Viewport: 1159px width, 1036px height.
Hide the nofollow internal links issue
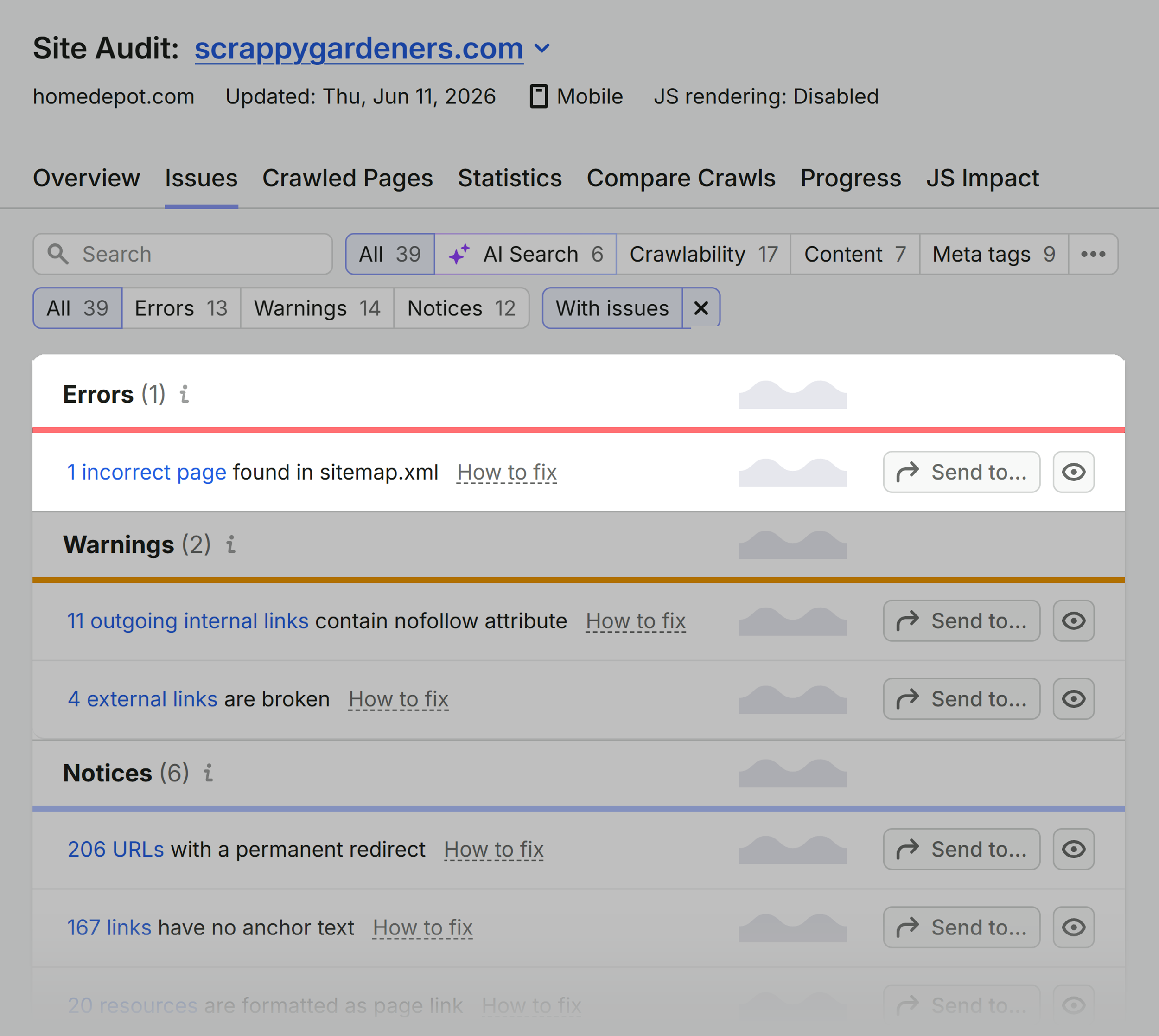point(1074,620)
